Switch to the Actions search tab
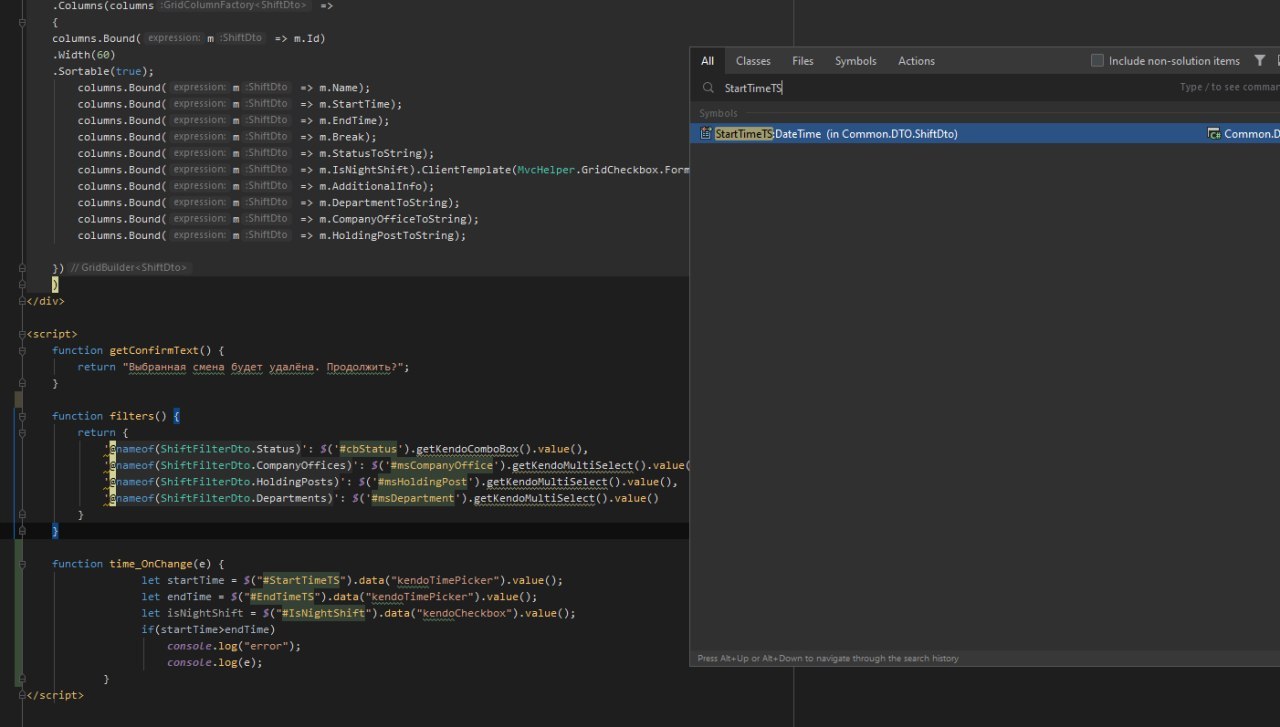Image resolution: width=1280 pixels, height=727 pixels. coord(916,61)
